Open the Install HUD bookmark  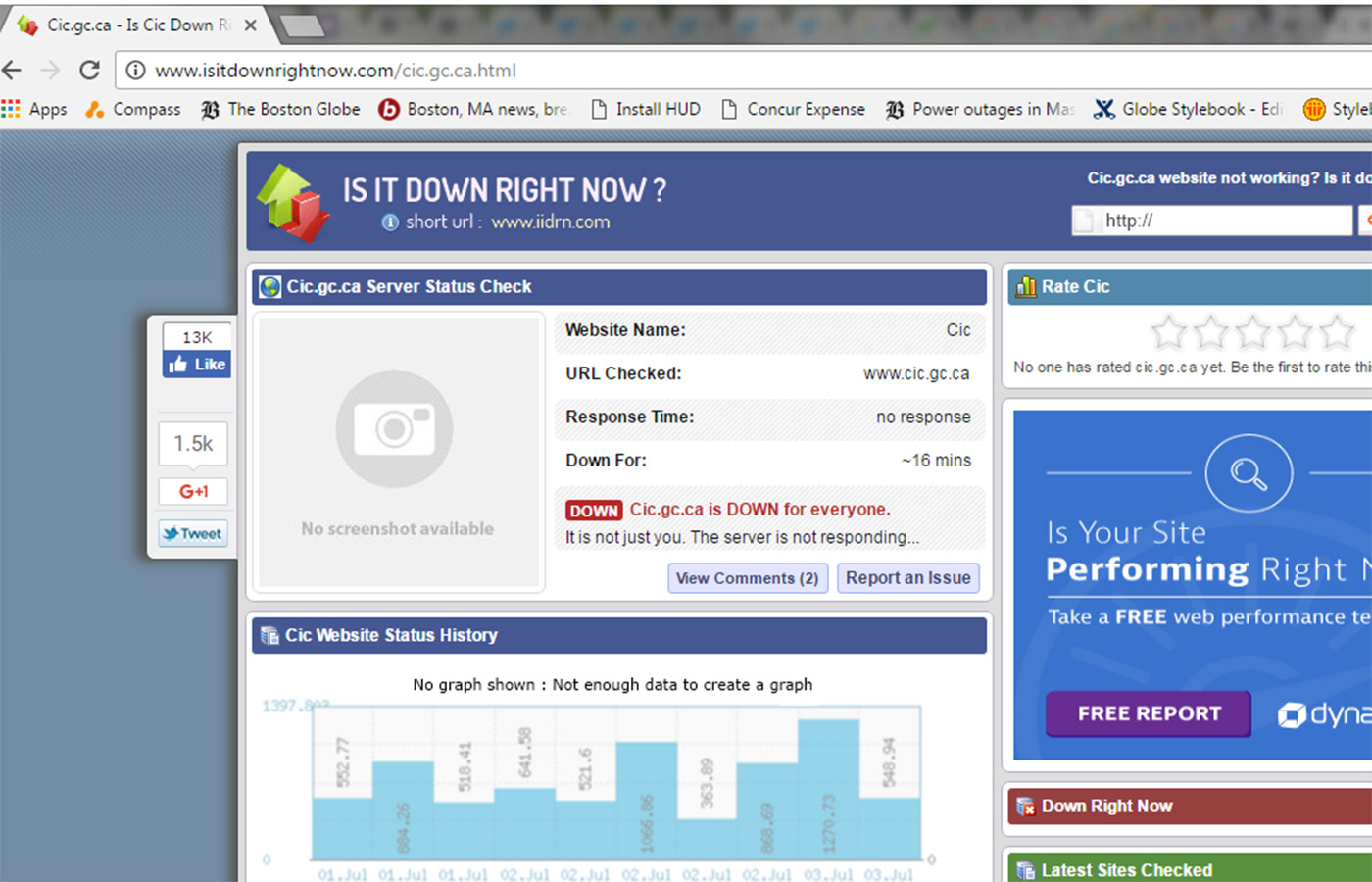[x=646, y=109]
